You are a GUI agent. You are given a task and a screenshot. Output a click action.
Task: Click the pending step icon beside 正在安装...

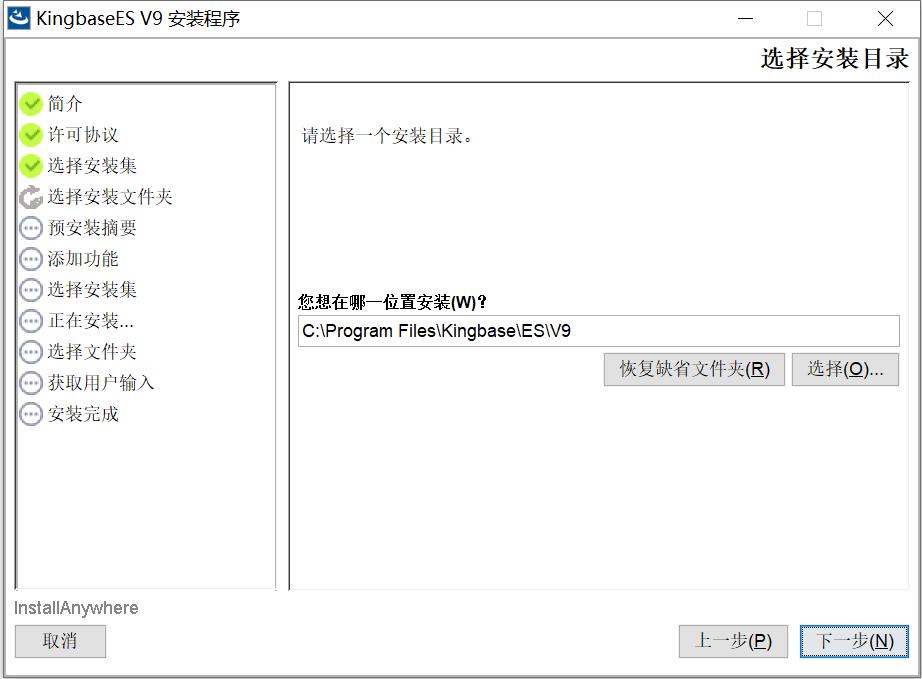31,321
